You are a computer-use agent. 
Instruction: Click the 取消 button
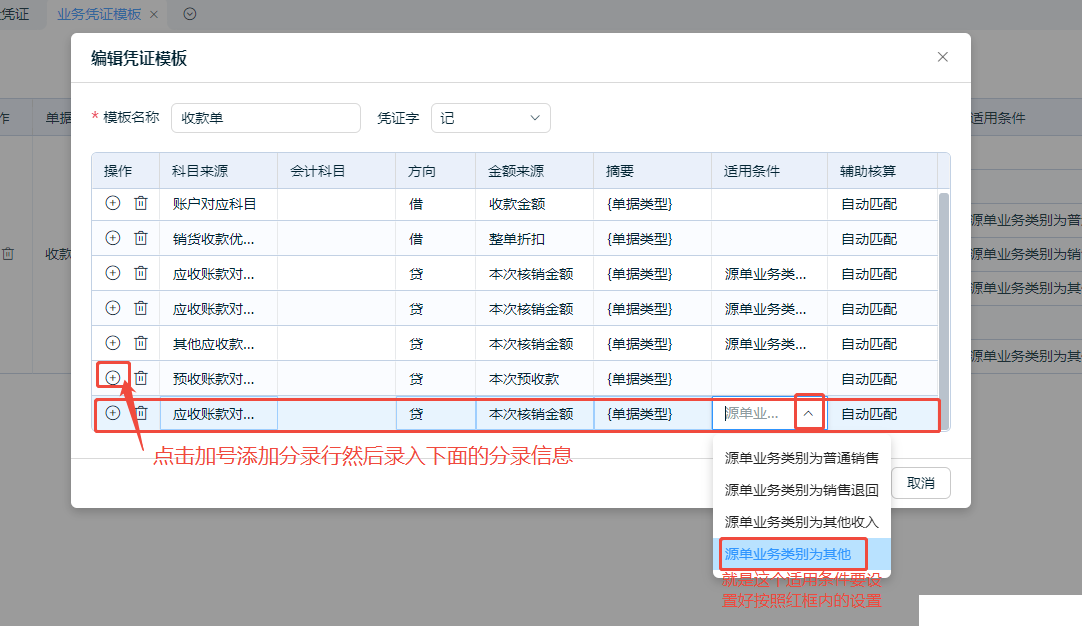pos(920,483)
